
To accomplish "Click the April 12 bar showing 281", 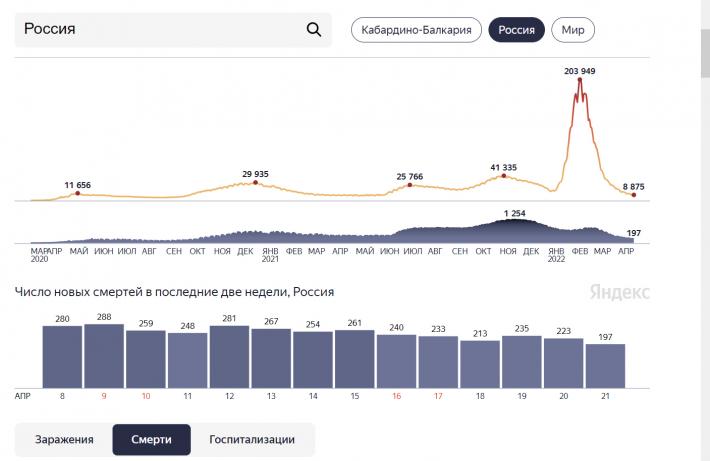I will click(229, 357).
